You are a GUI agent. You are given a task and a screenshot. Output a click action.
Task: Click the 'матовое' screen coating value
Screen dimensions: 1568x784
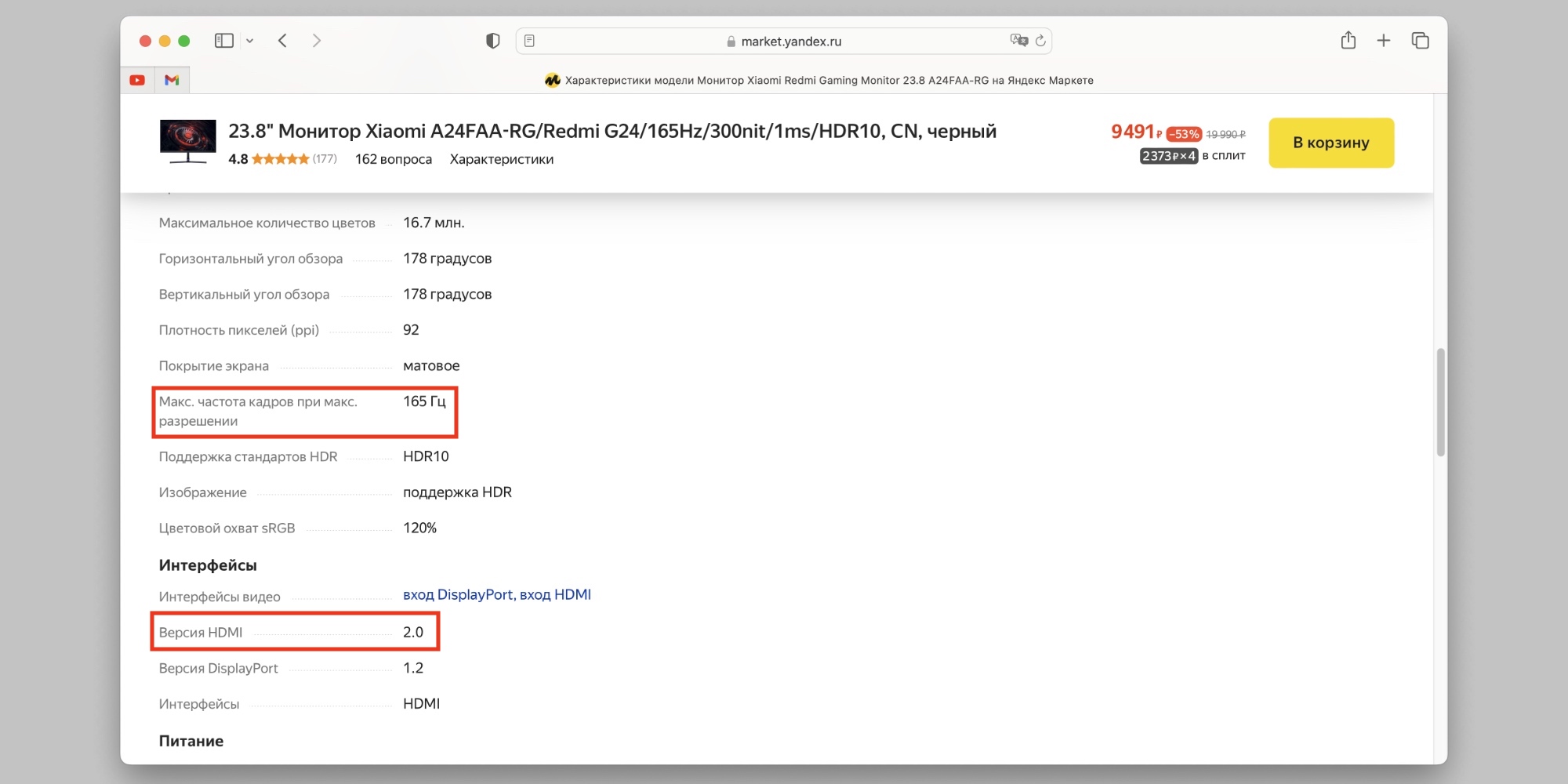tap(431, 366)
